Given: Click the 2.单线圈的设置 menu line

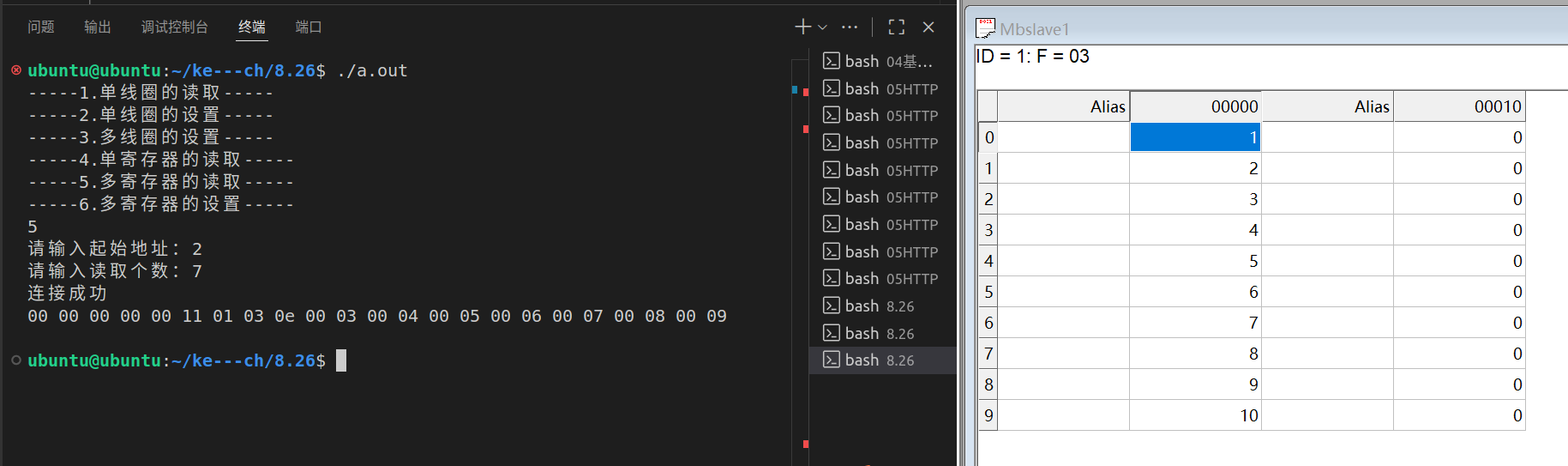Looking at the screenshot, I should (x=151, y=115).
